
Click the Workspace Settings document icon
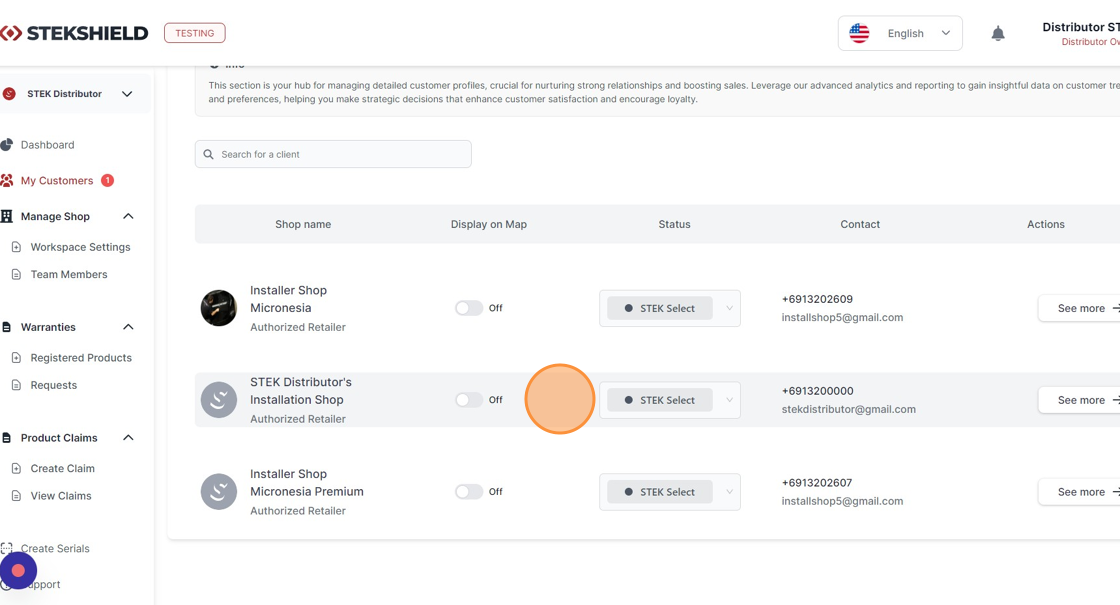click(x=16, y=247)
